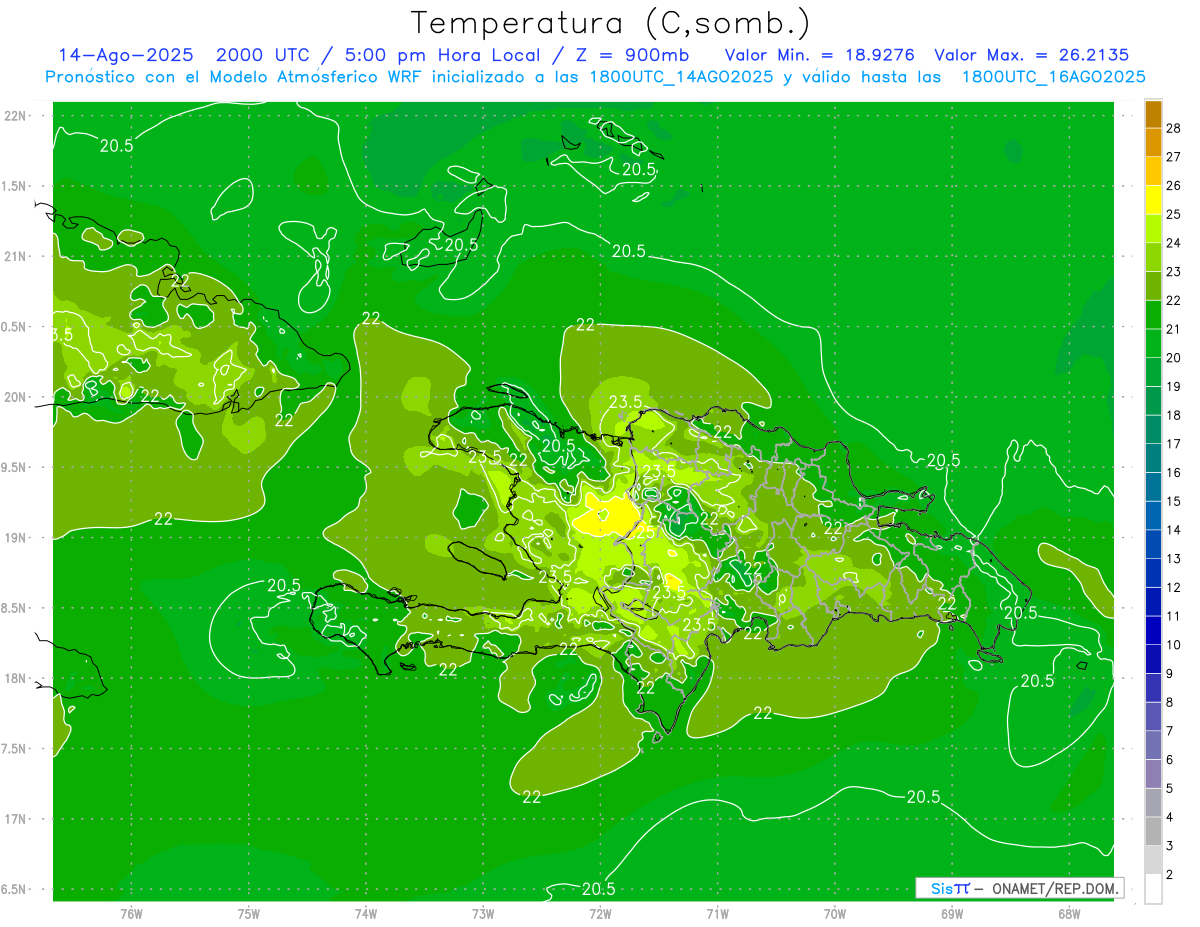Viewport: 1200px width, 927px height.
Task: Click the colorbar scale label "7"
Action: click(1171, 731)
